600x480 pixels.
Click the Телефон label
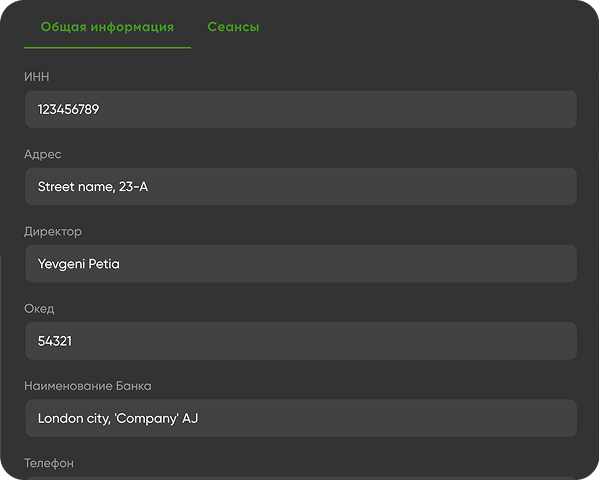tap(49, 463)
